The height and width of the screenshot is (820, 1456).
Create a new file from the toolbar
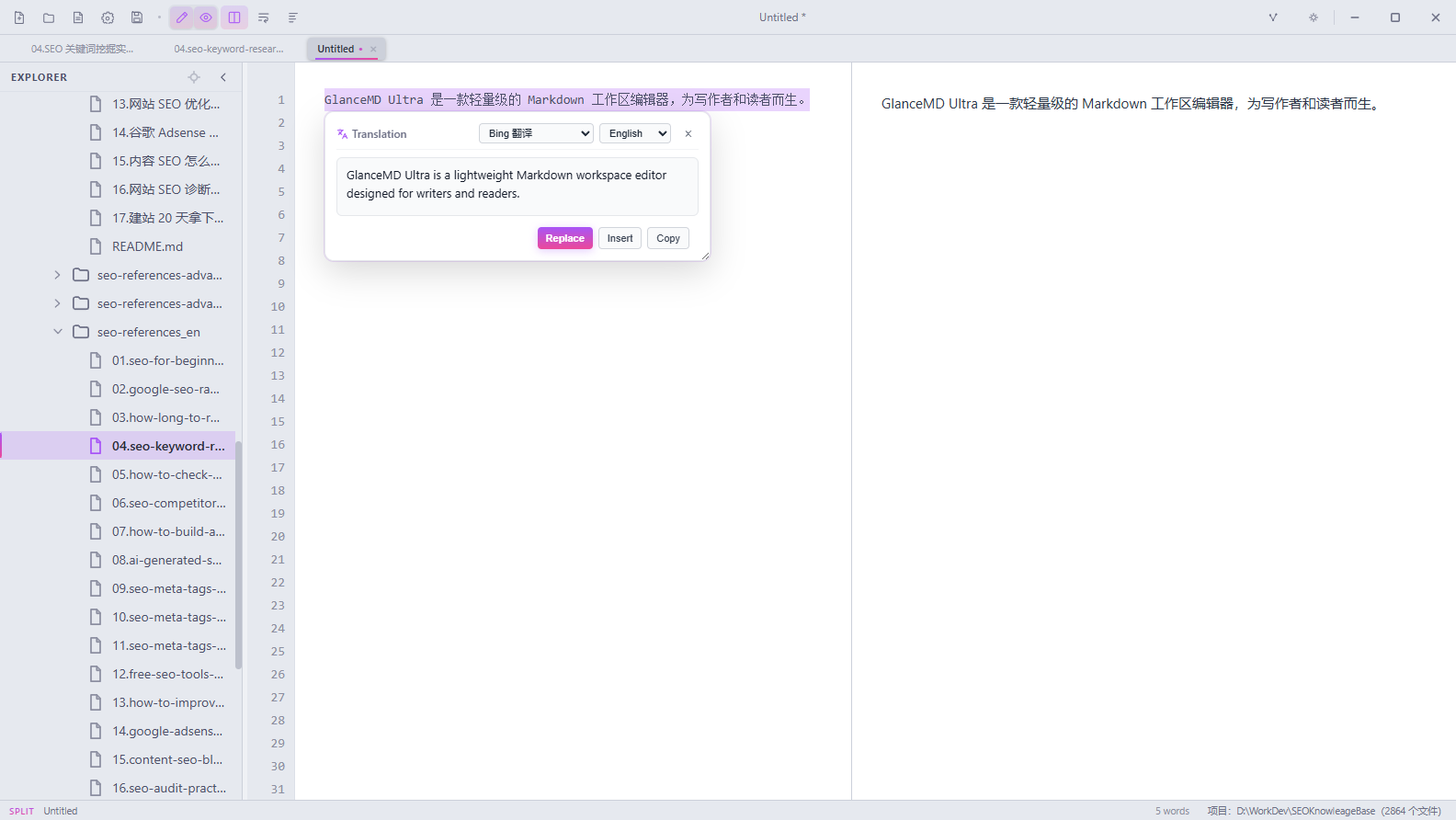pyautogui.click(x=19, y=17)
